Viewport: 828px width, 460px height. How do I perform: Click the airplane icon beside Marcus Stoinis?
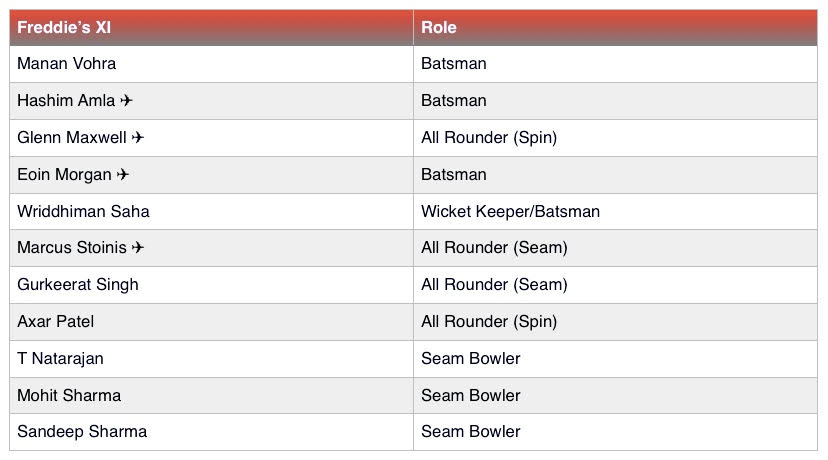point(138,247)
